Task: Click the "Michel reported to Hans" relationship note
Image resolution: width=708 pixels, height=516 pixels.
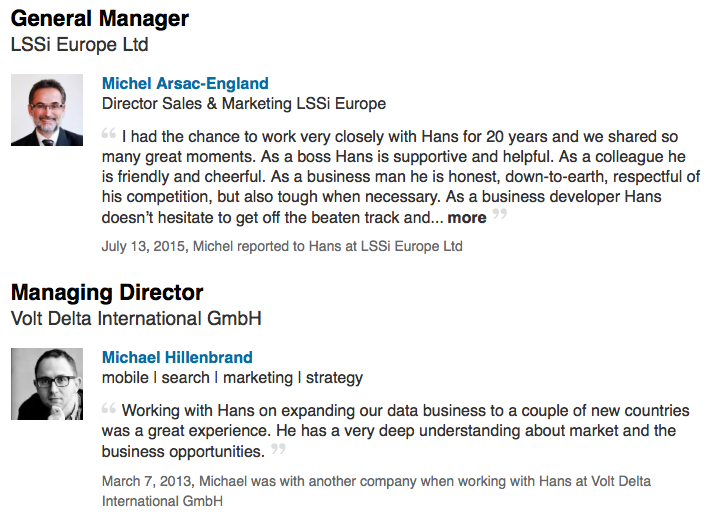Action: point(327,245)
